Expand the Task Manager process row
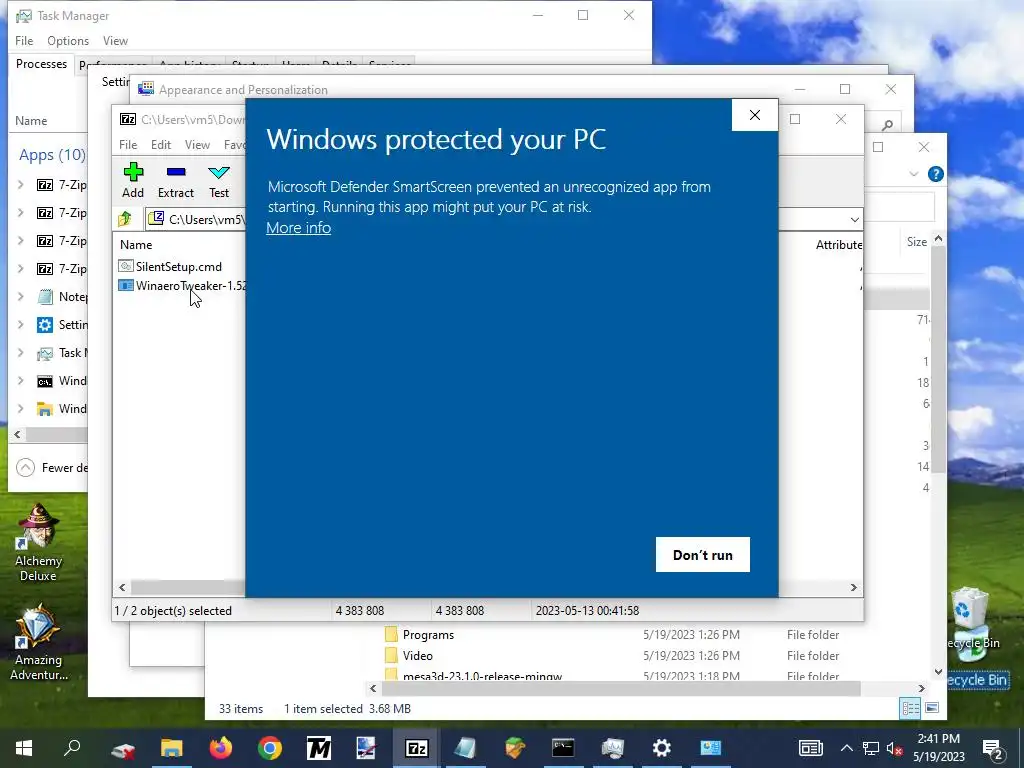 21,353
